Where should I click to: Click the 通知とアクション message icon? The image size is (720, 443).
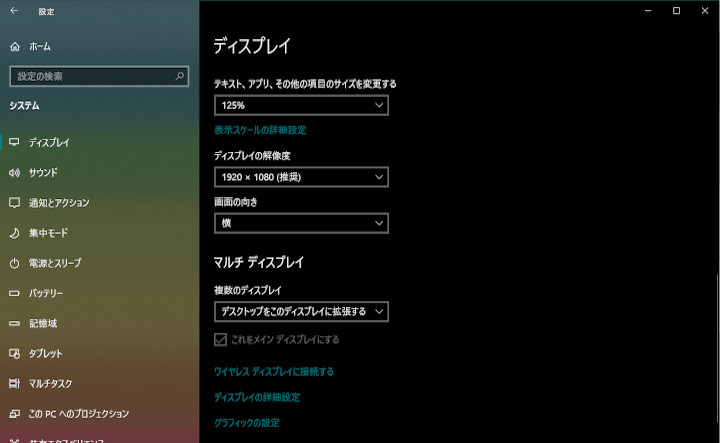click(x=14, y=202)
